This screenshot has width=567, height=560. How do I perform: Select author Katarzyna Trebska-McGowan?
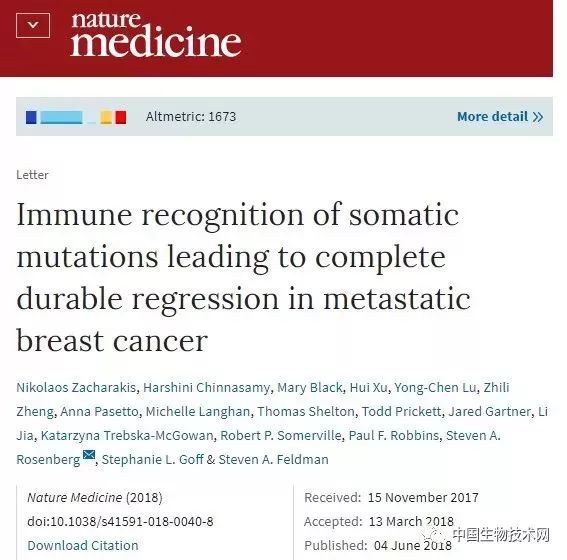(127, 436)
